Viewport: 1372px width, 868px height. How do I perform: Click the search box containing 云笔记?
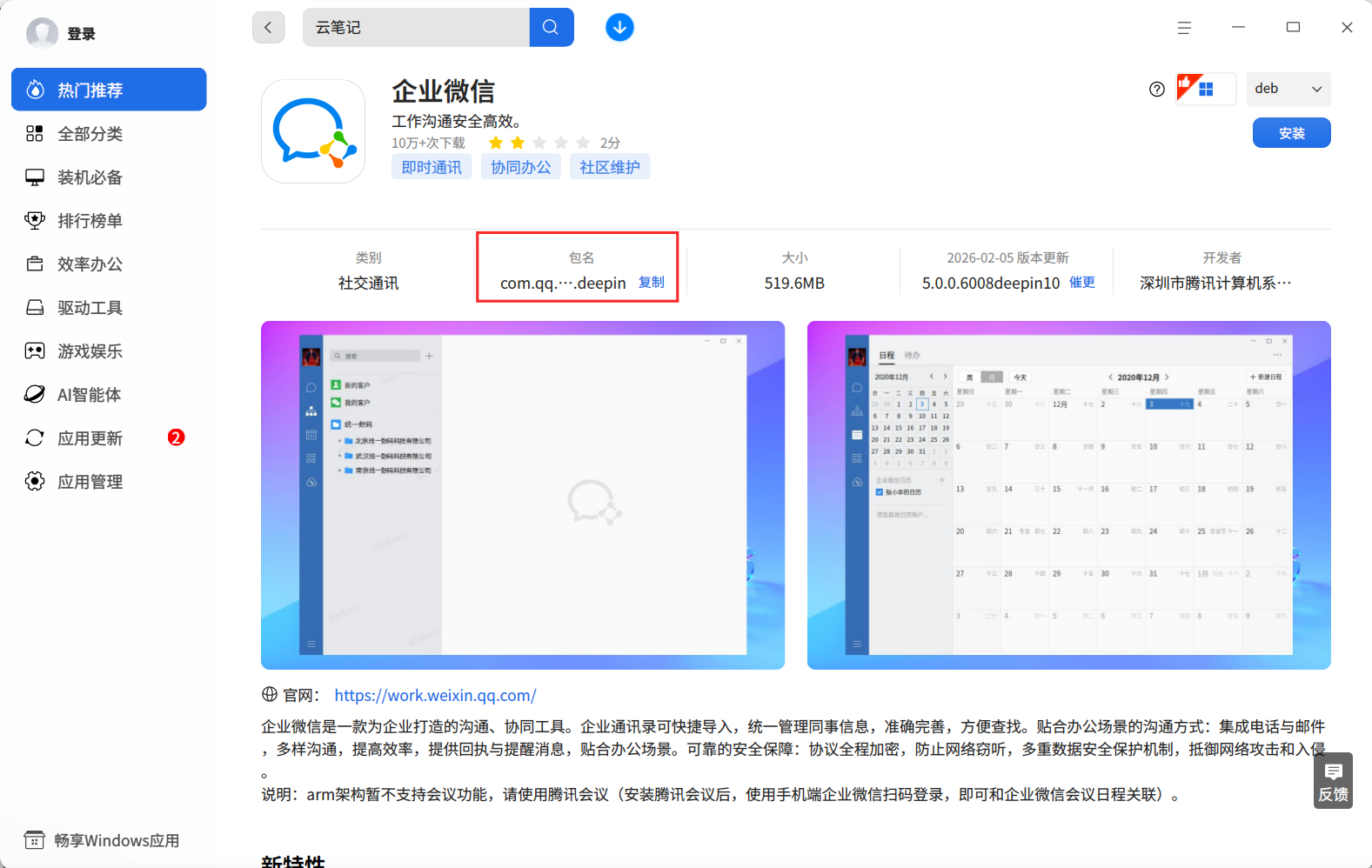tap(416, 27)
